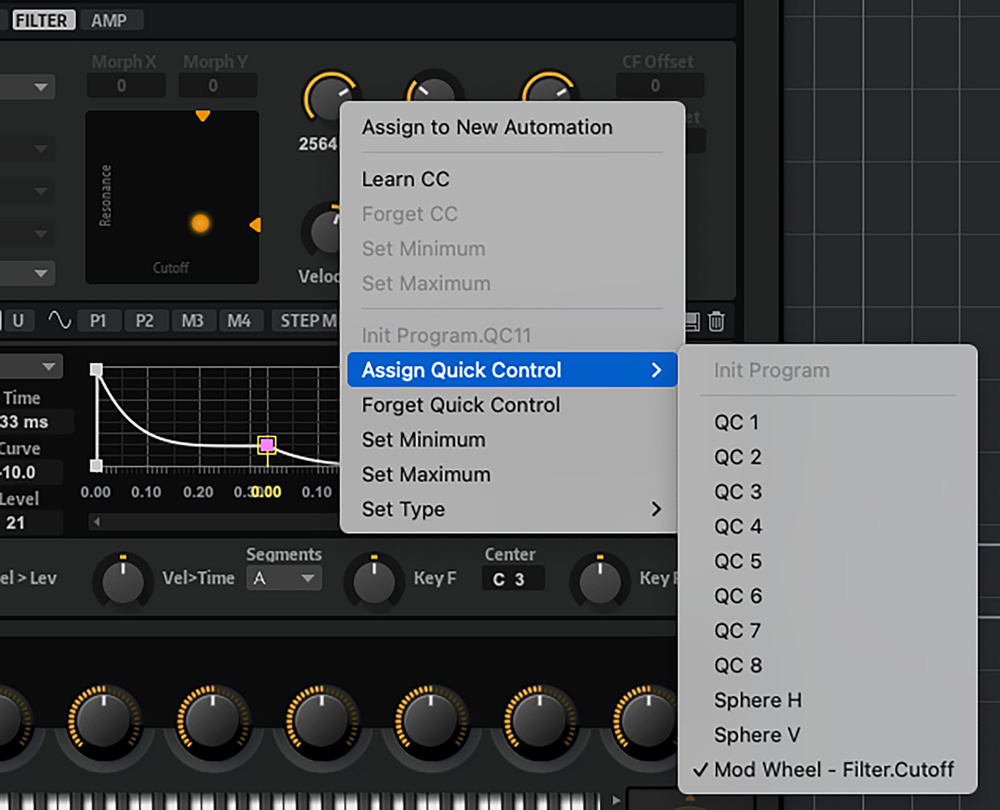Select the checked Mod Wheel - Filter.Cutoff option
The width and height of the screenshot is (1000, 810).
[833, 769]
